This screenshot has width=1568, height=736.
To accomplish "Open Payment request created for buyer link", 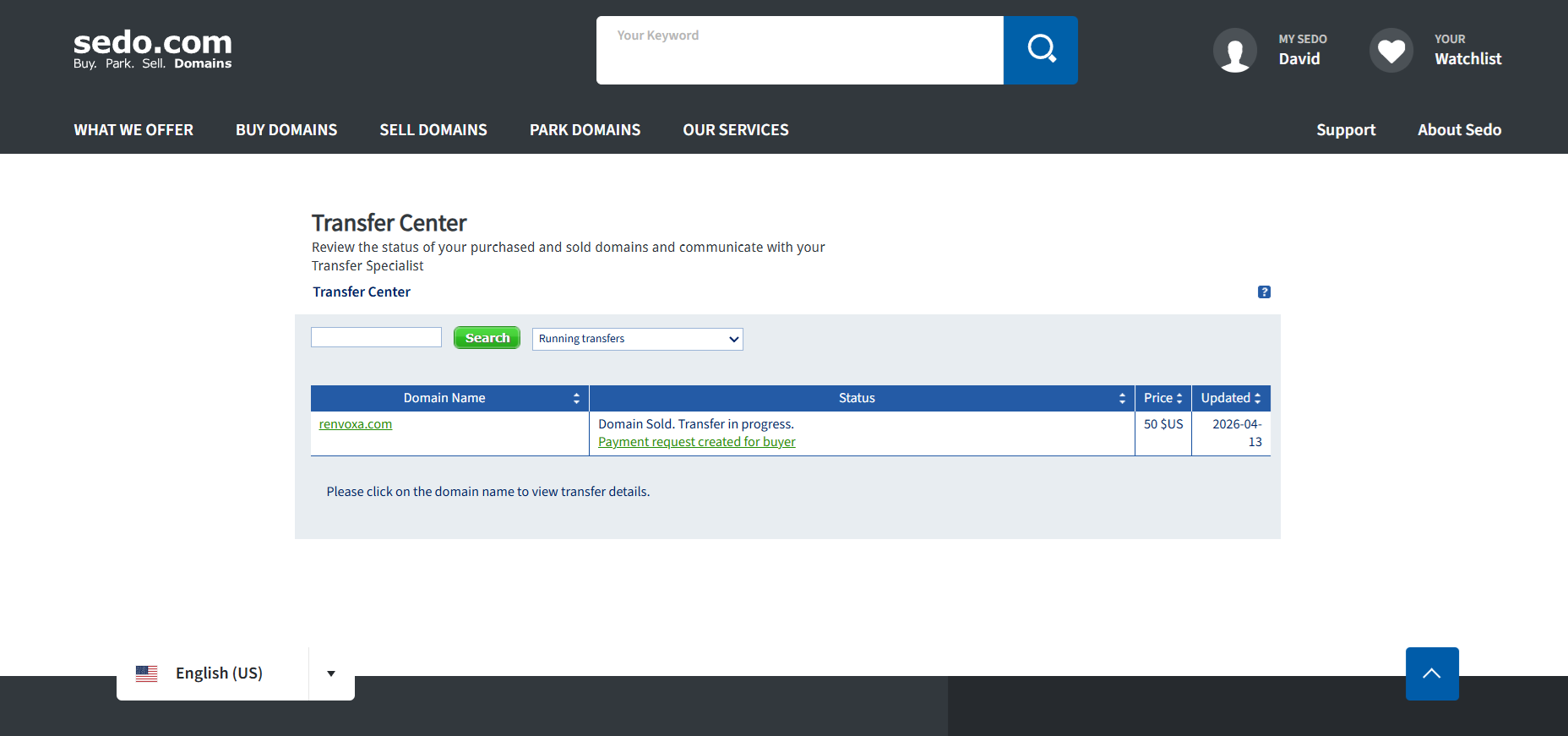I will pyautogui.click(x=697, y=442).
